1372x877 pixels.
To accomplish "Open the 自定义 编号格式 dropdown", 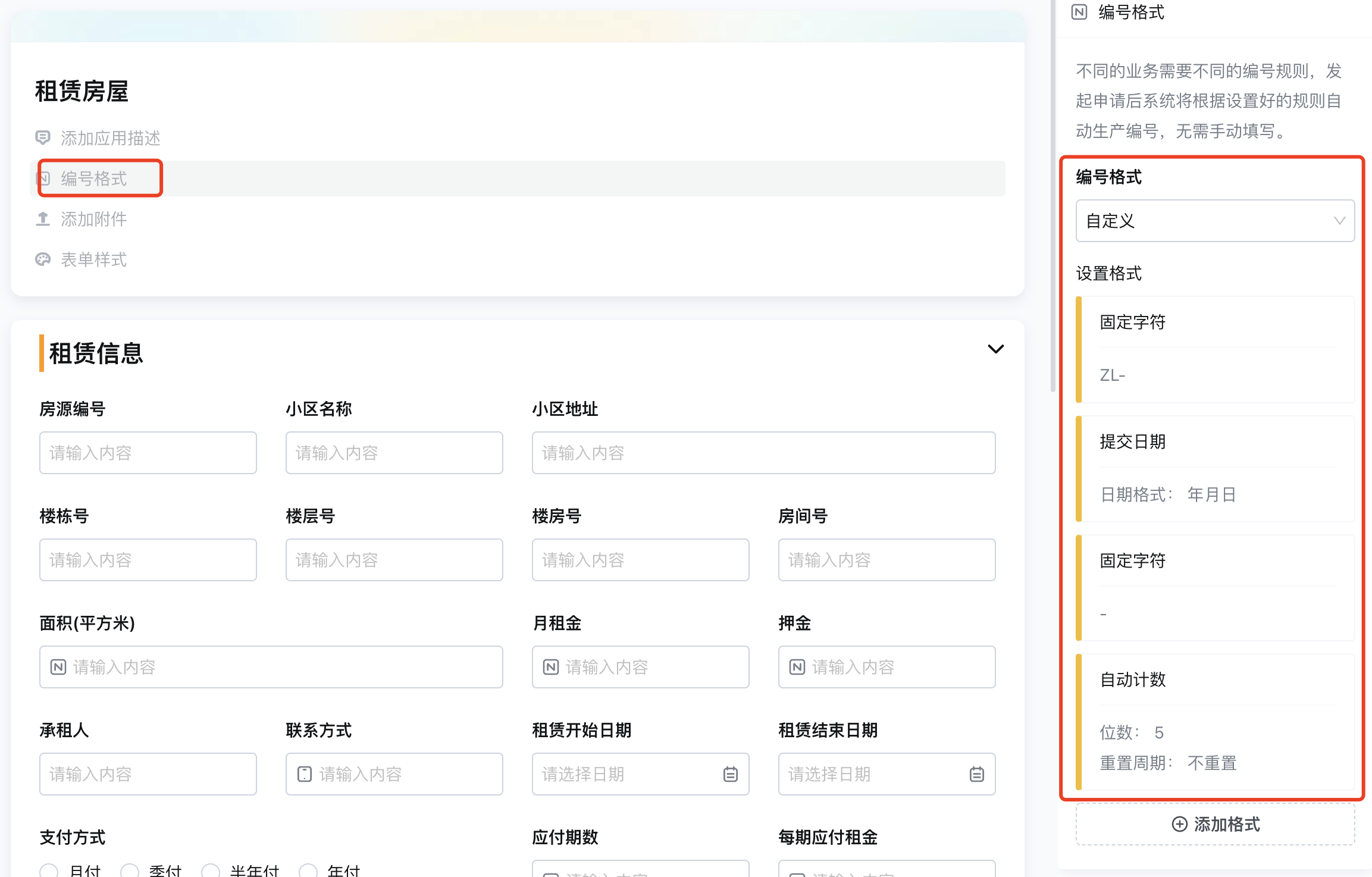I will [x=1216, y=221].
